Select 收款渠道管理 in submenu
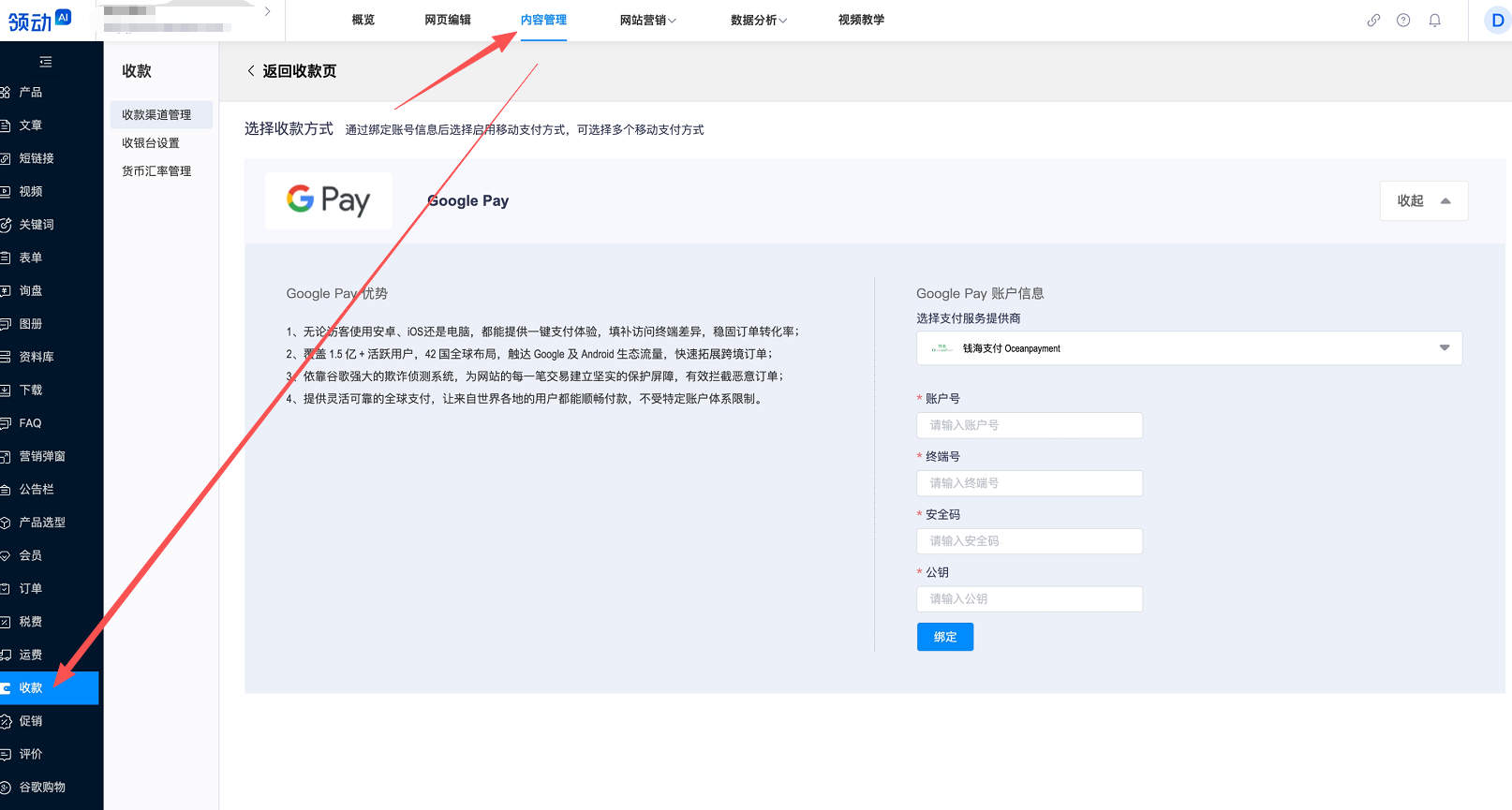Image resolution: width=1512 pixels, height=810 pixels. [161, 115]
